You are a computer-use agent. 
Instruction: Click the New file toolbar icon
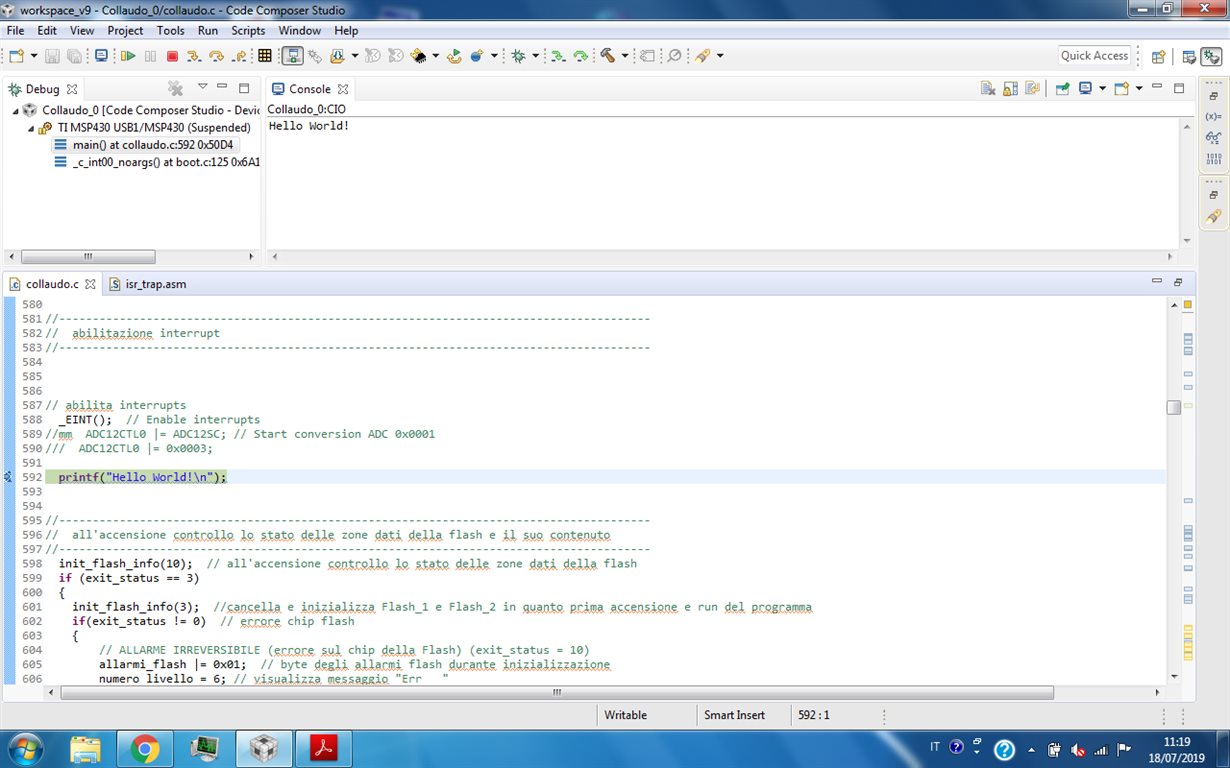point(16,56)
